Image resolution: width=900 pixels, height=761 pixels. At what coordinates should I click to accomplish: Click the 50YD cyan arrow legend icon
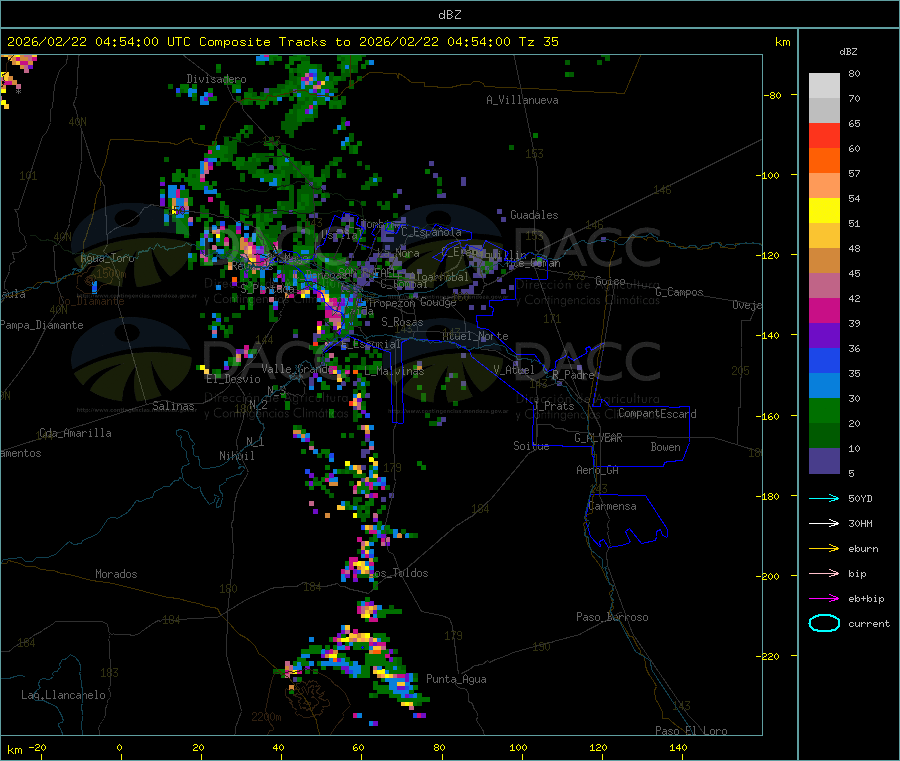824,498
